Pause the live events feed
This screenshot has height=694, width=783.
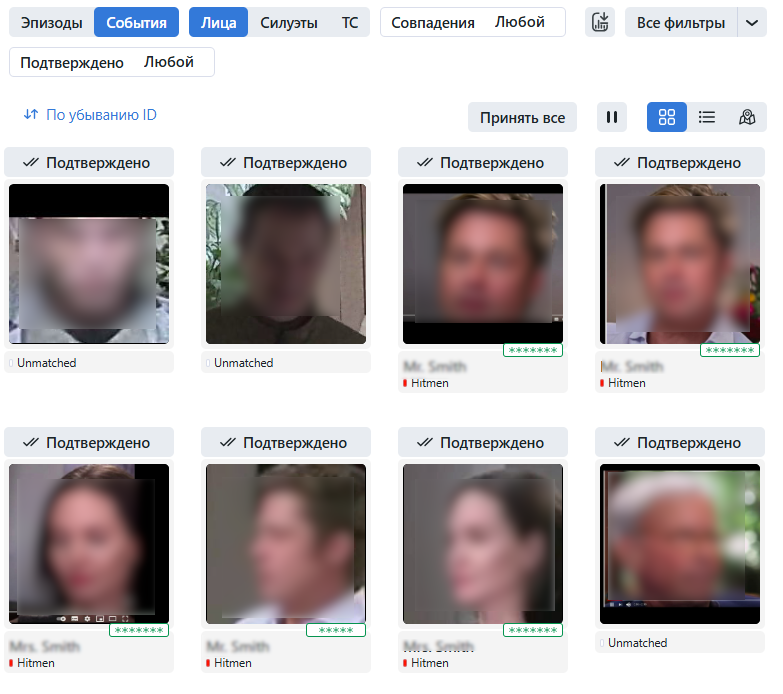612,117
